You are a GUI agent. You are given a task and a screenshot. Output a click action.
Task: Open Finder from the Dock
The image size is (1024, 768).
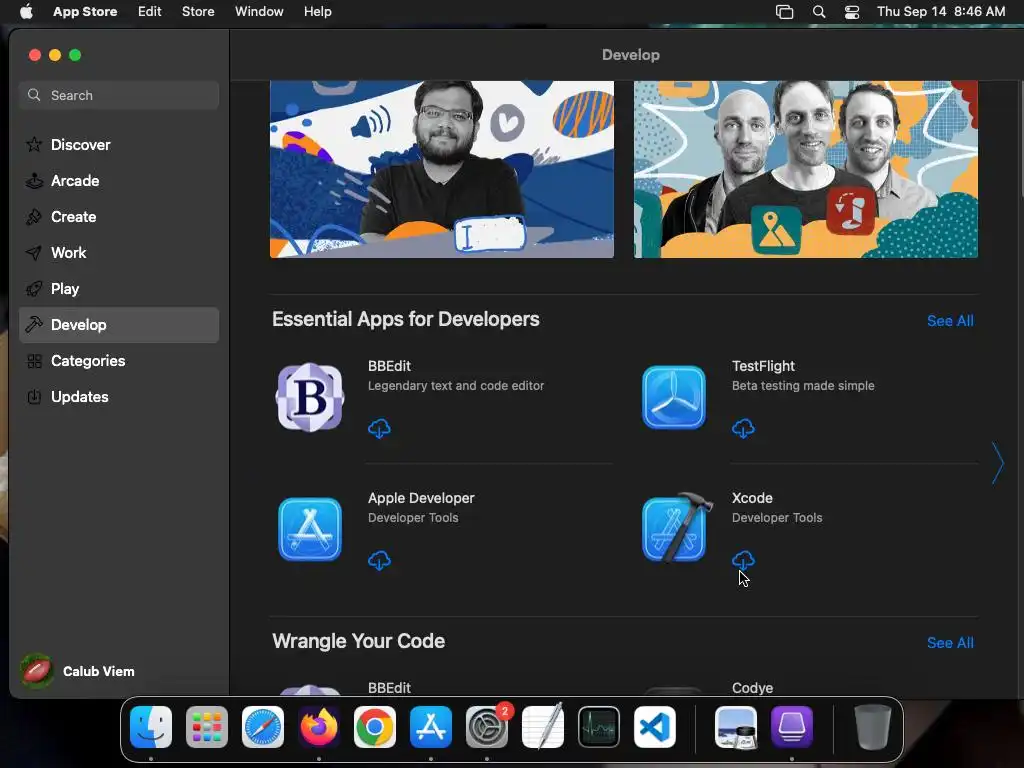(x=151, y=727)
